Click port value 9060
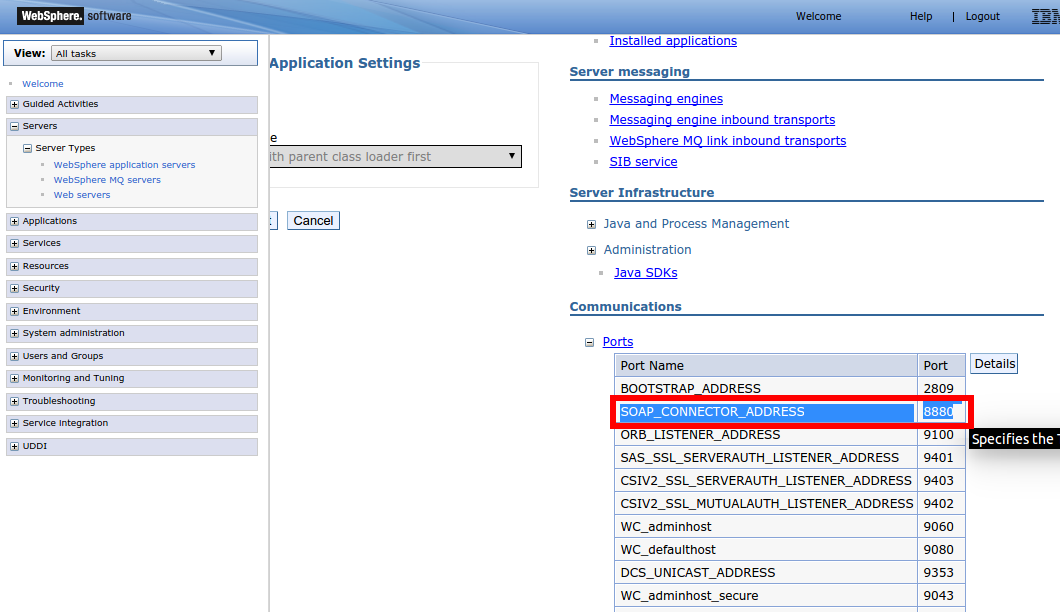 coord(938,526)
